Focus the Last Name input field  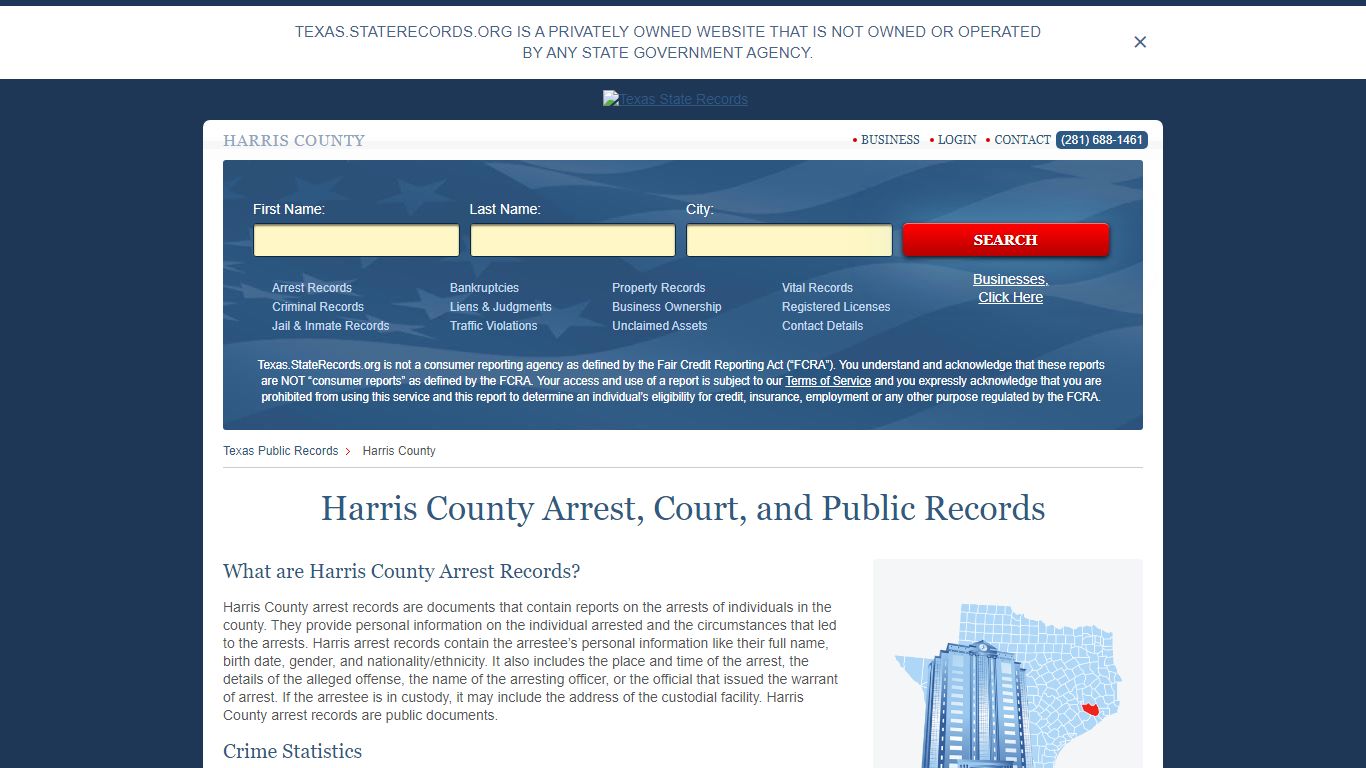[x=572, y=240]
